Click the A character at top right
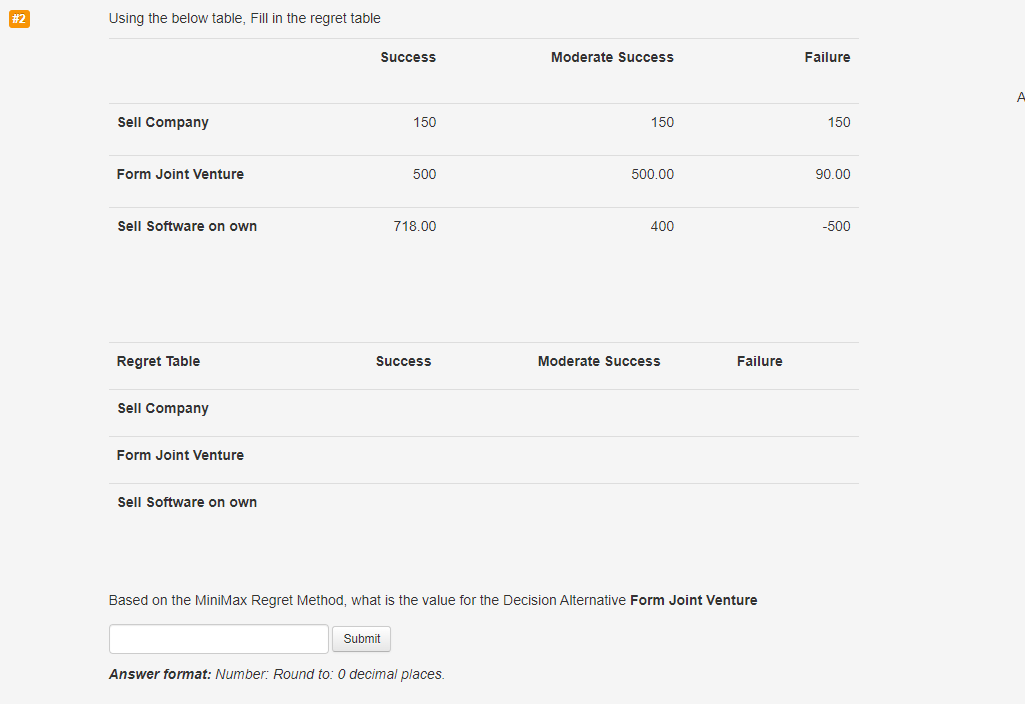The image size is (1025, 709). pyautogui.click(x=1020, y=97)
